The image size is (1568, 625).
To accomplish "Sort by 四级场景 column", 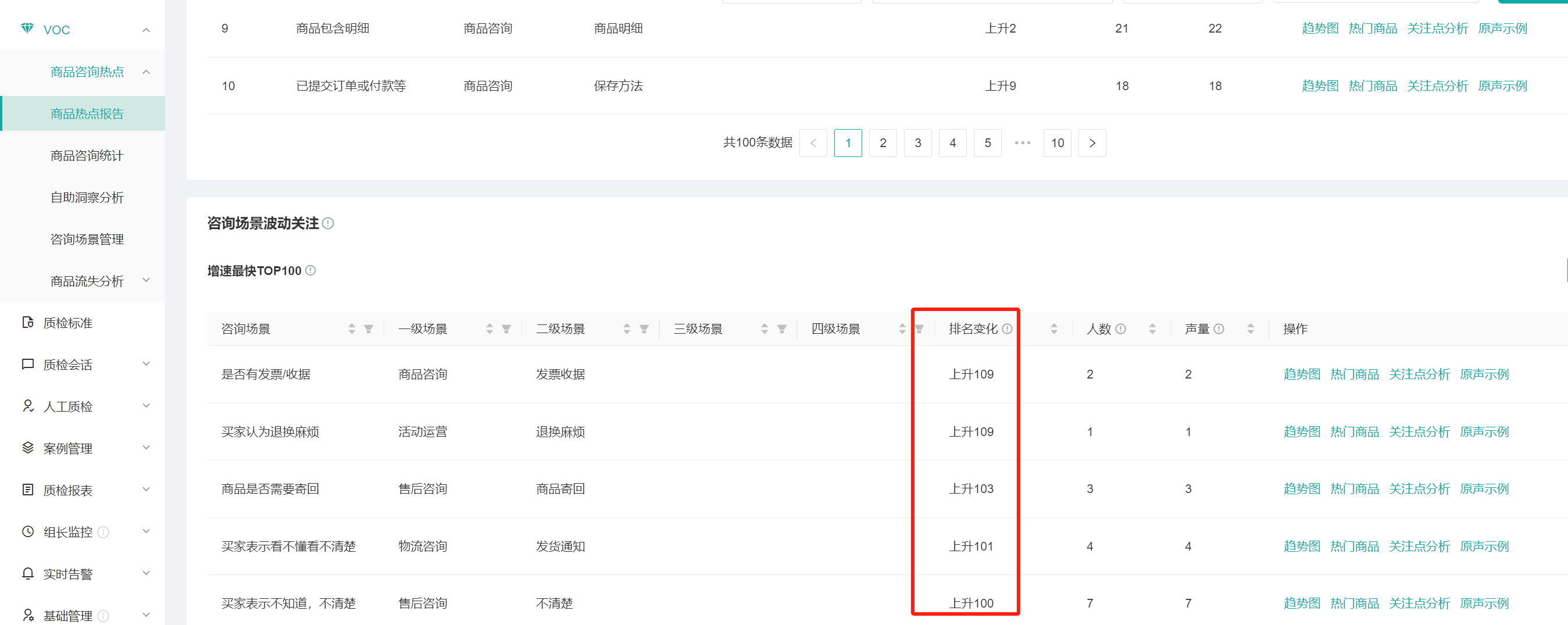I will click(x=902, y=328).
